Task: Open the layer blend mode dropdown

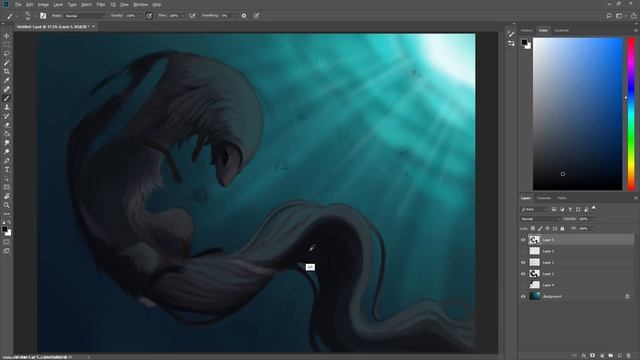Action: coord(540,219)
